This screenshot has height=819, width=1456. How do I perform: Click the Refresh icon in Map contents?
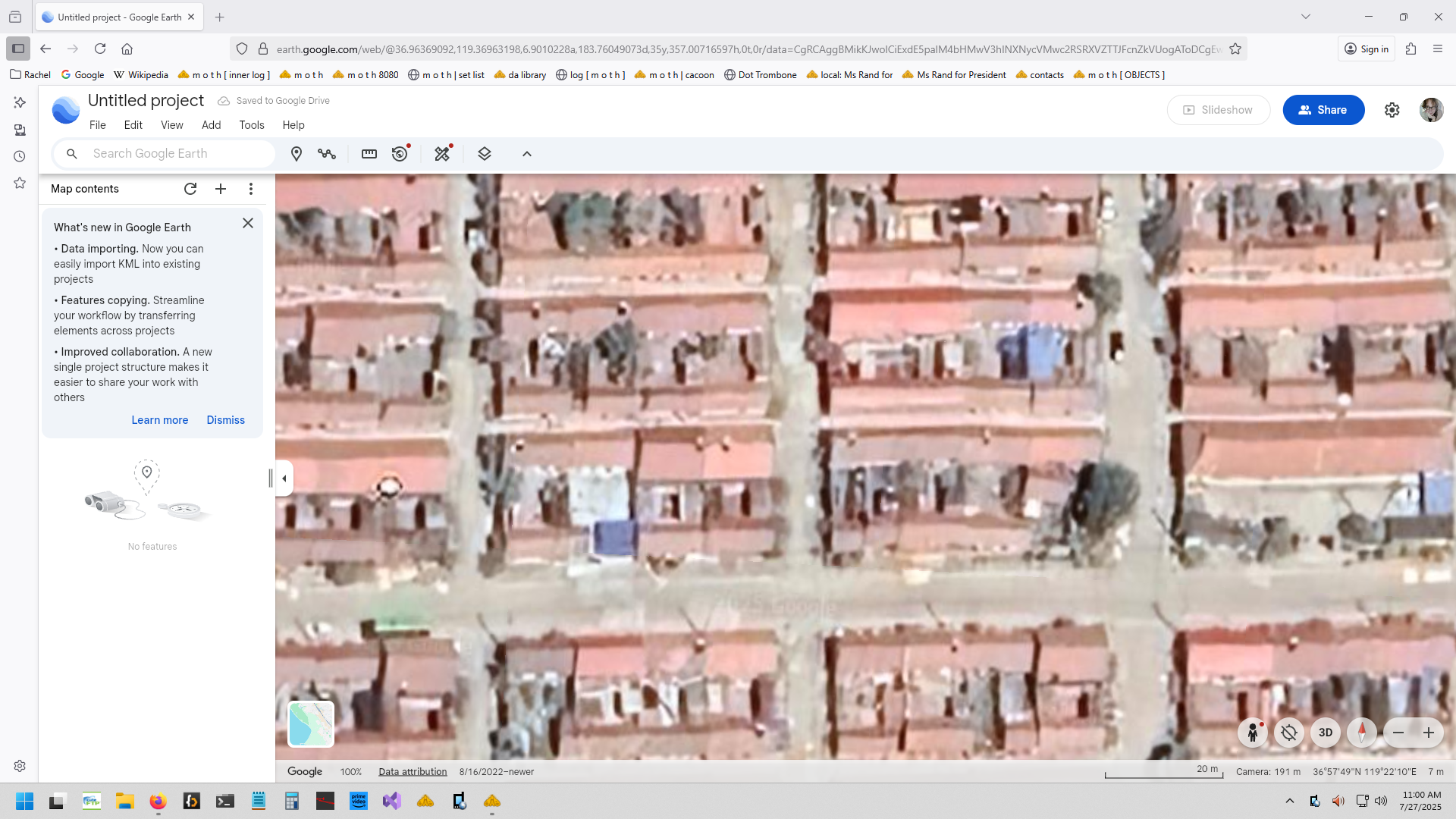click(190, 189)
